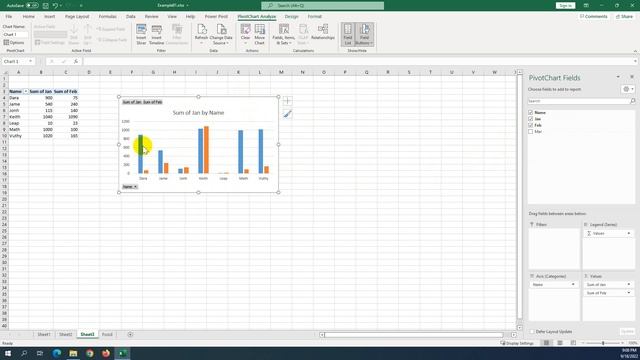The image size is (640, 360).
Task: Switch to the Insert tab
Action: tap(50, 16)
